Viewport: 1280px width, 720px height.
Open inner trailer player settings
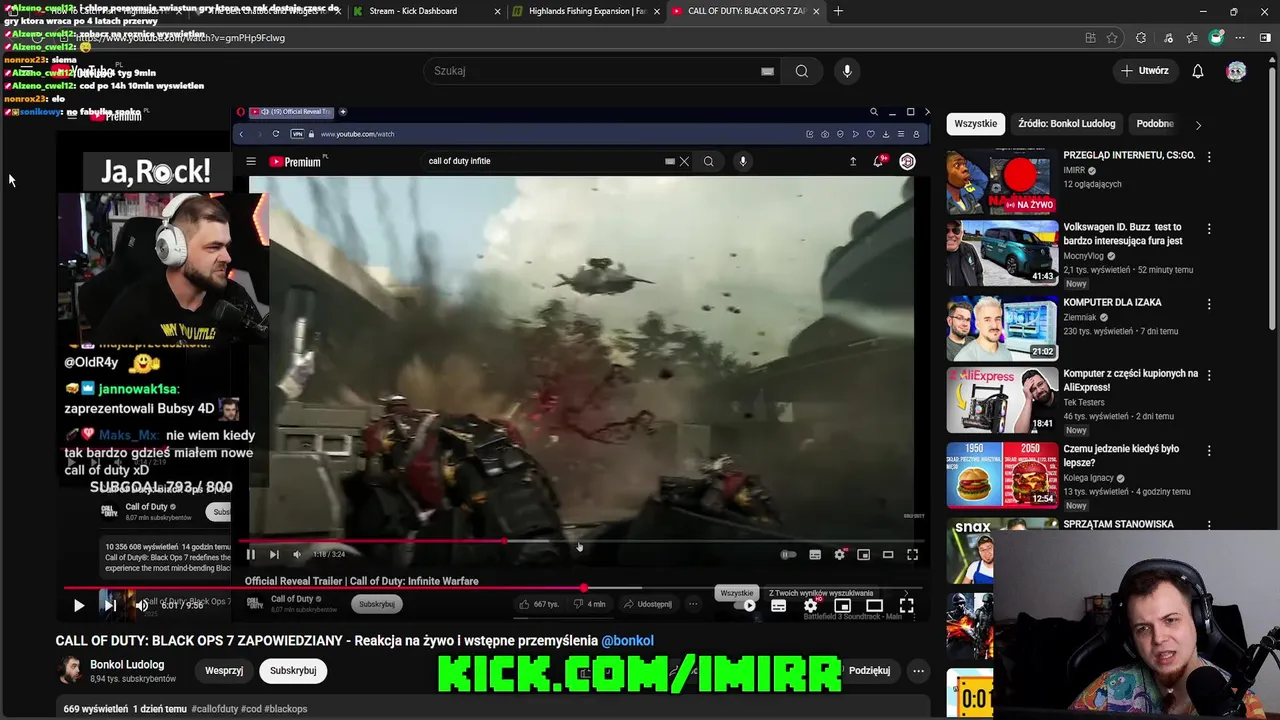tap(840, 554)
